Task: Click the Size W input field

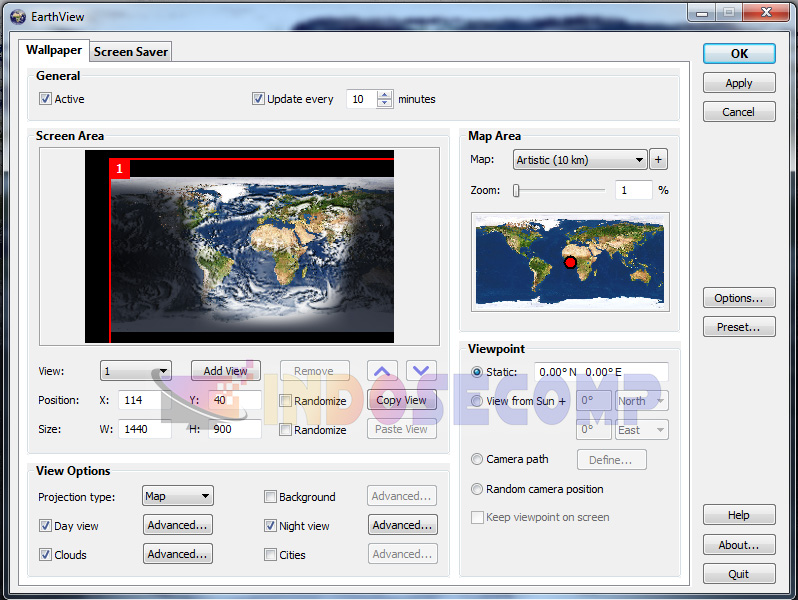Action: (145, 430)
